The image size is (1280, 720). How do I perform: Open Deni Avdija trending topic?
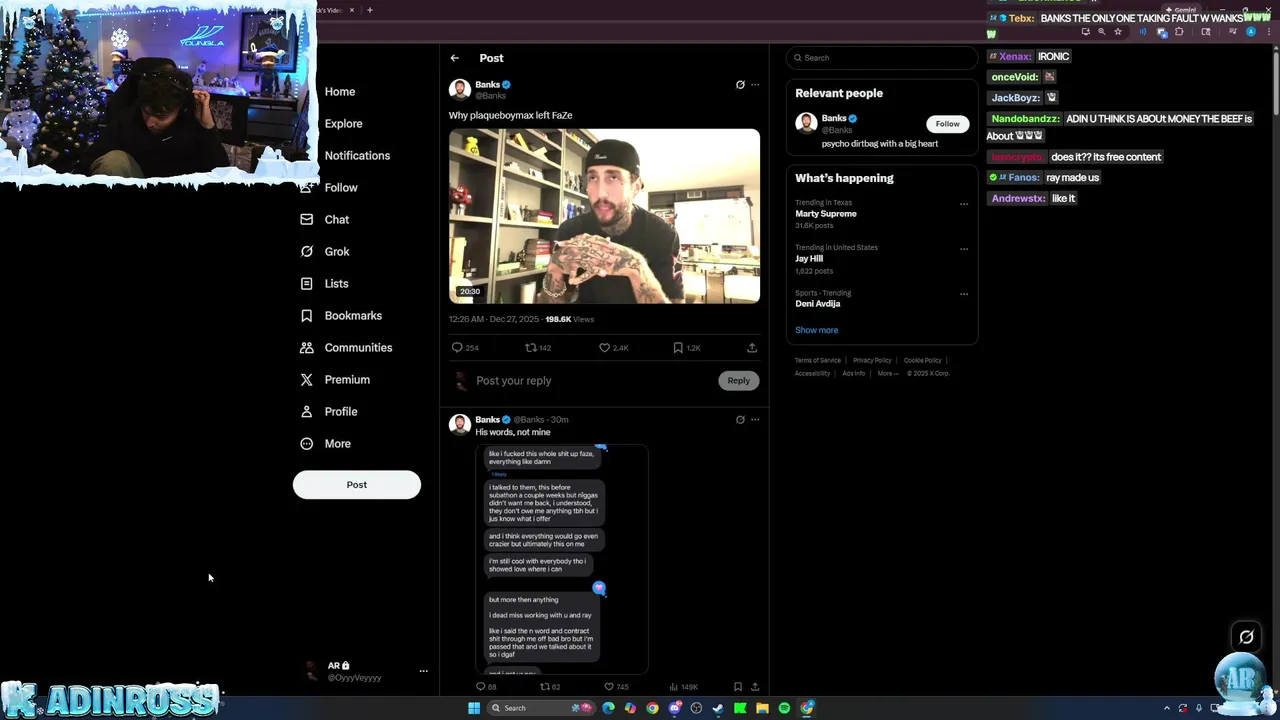coord(818,304)
